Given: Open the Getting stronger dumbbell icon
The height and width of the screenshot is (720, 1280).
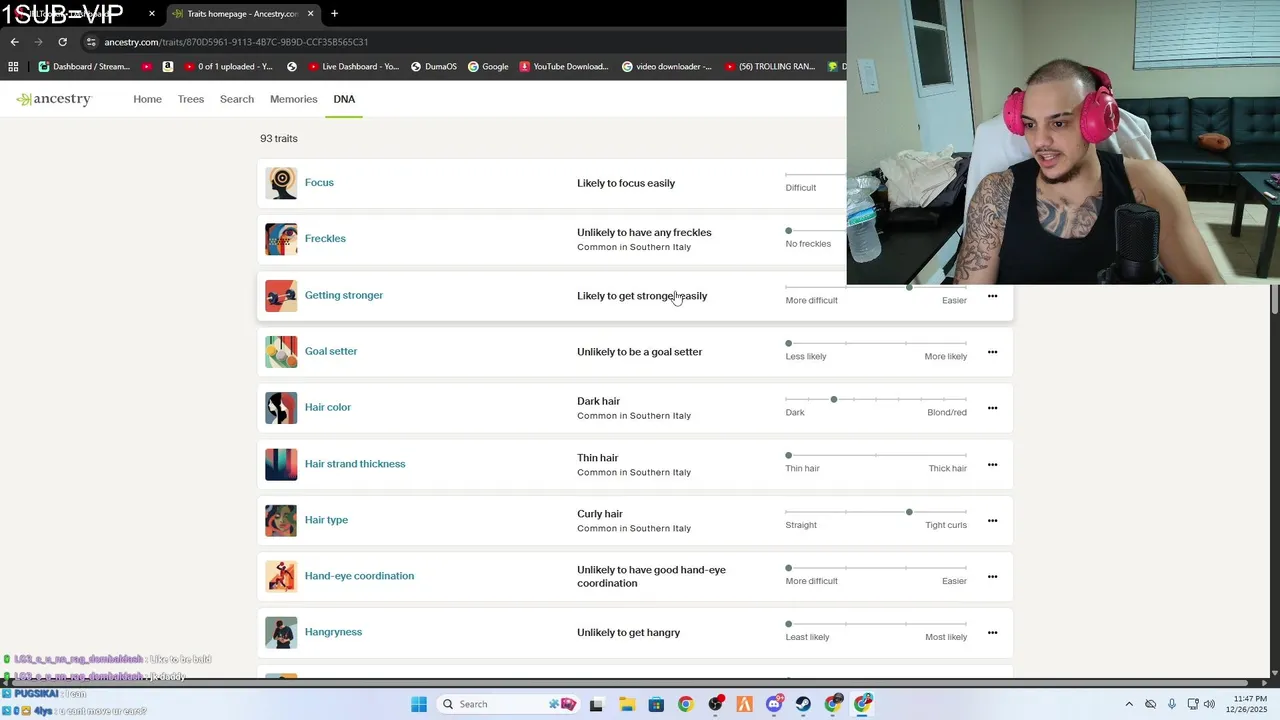Looking at the screenshot, I should [x=281, y=296].
